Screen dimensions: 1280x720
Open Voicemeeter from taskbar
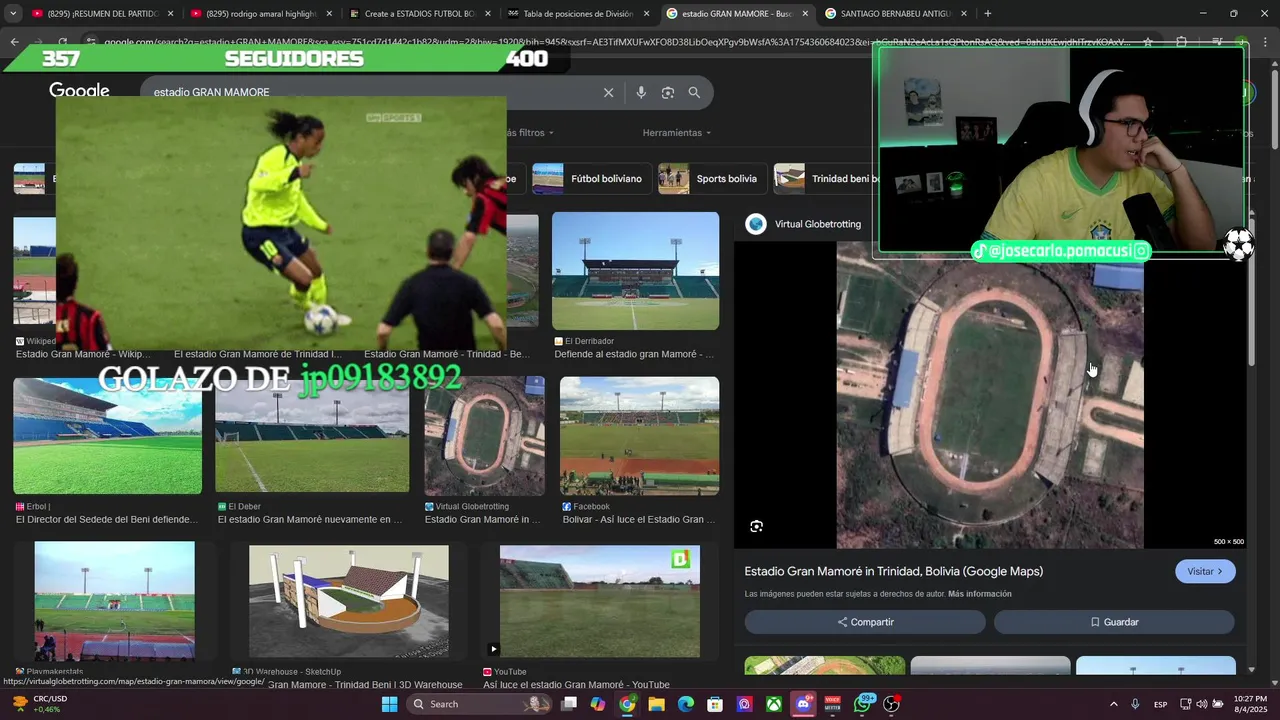click(832, 704)
